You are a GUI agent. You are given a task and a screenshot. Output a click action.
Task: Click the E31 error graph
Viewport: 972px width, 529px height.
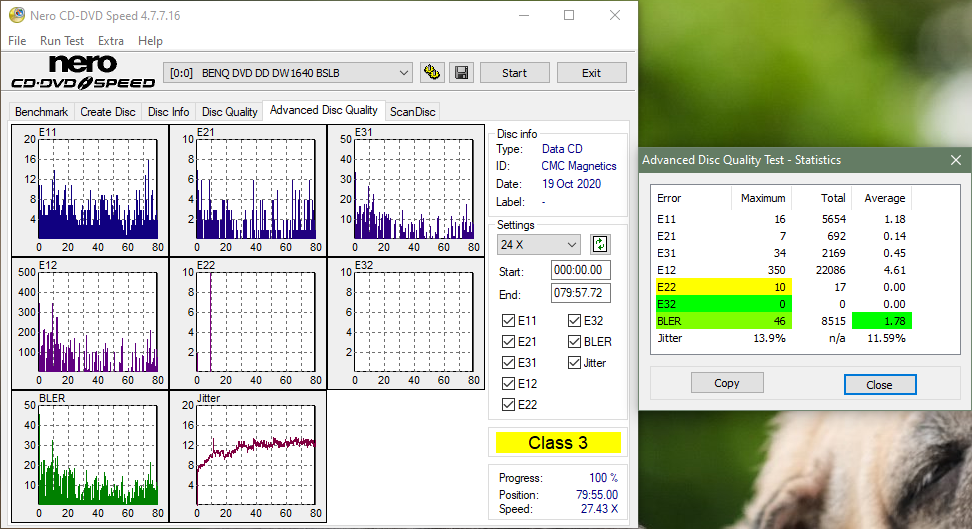coord(406,190)
